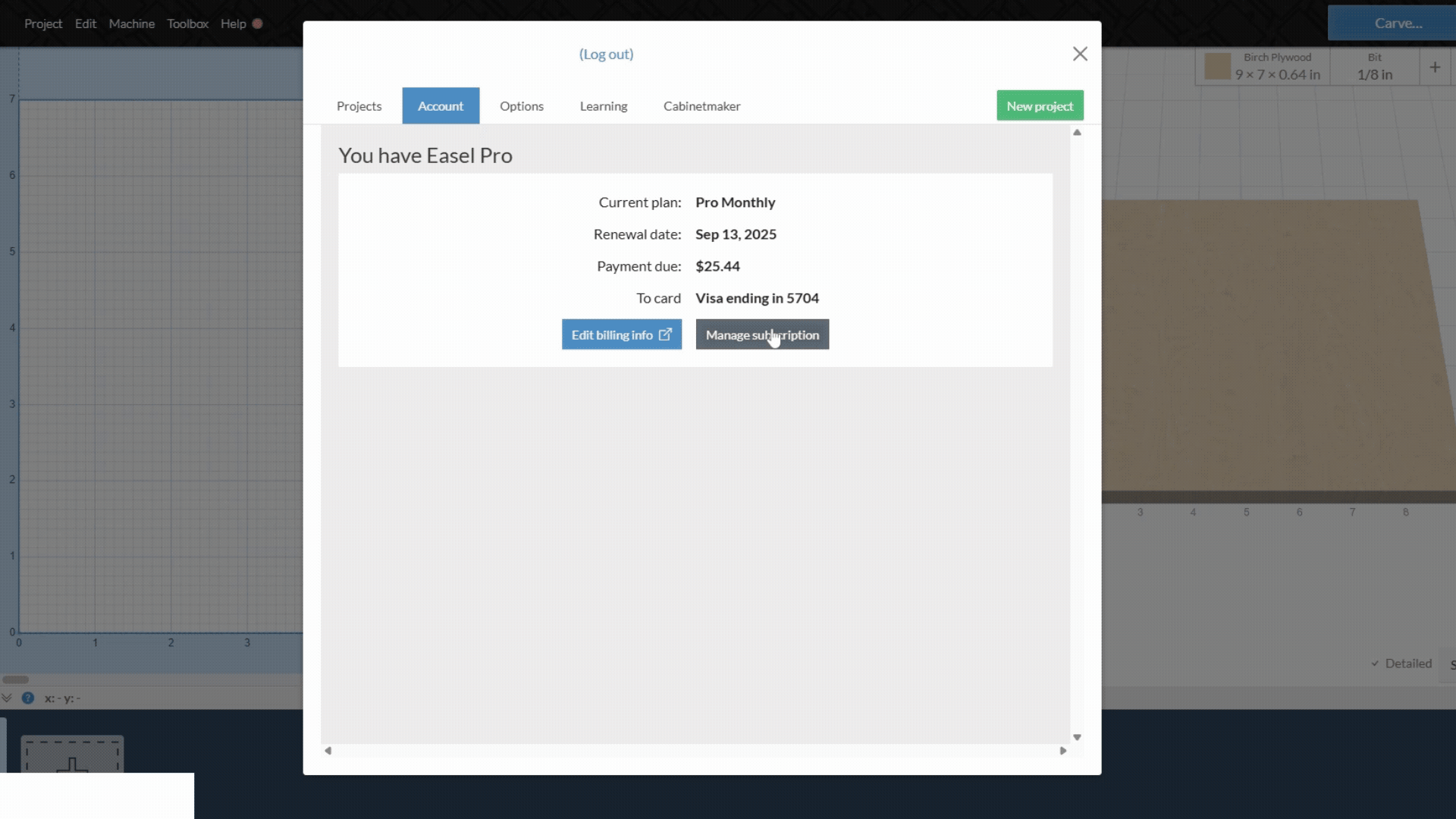Click the scrollbar down arrow in the dialog

point(1076,736)
